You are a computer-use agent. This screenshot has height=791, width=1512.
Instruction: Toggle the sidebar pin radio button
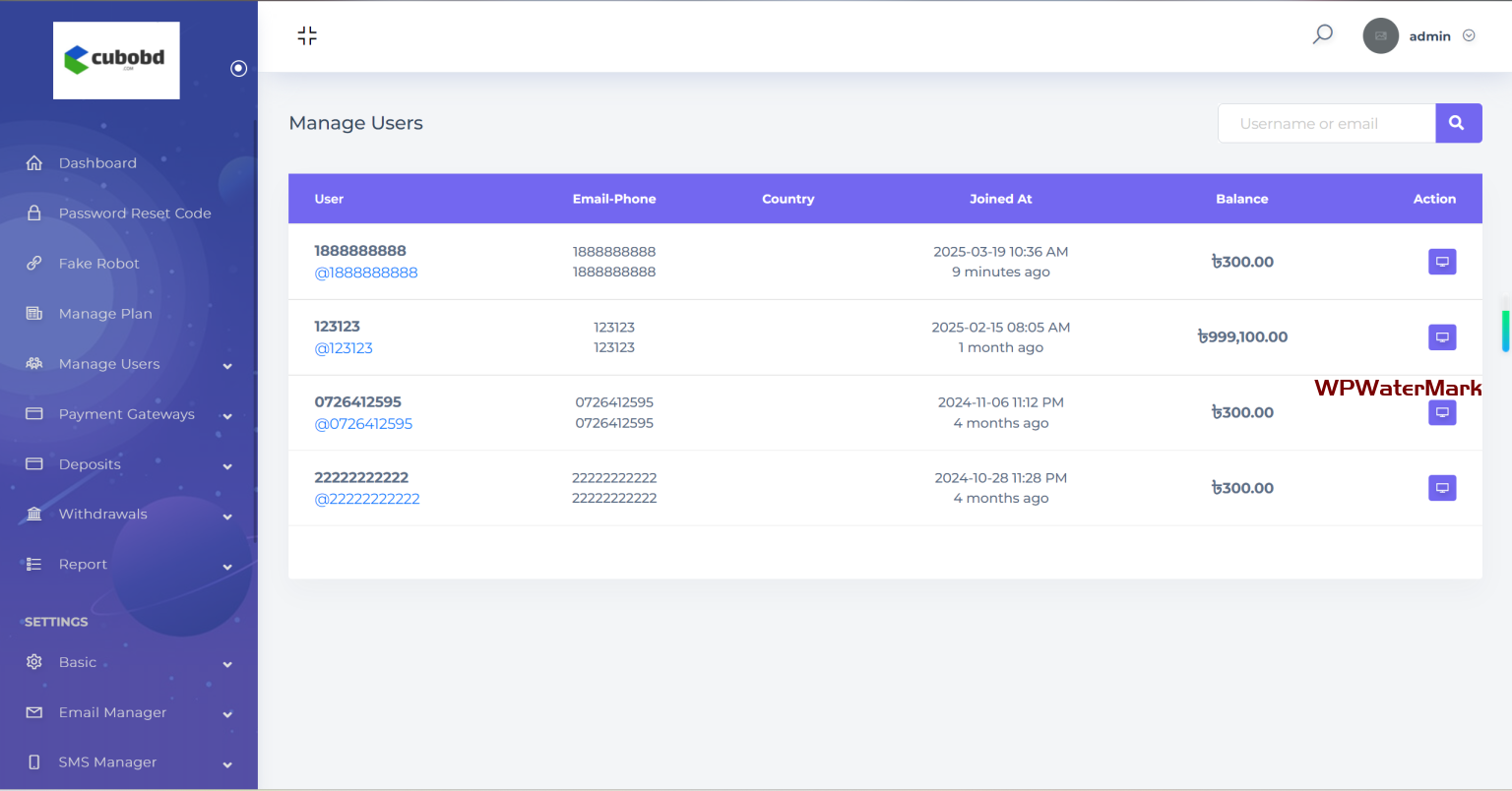[238, 68]
